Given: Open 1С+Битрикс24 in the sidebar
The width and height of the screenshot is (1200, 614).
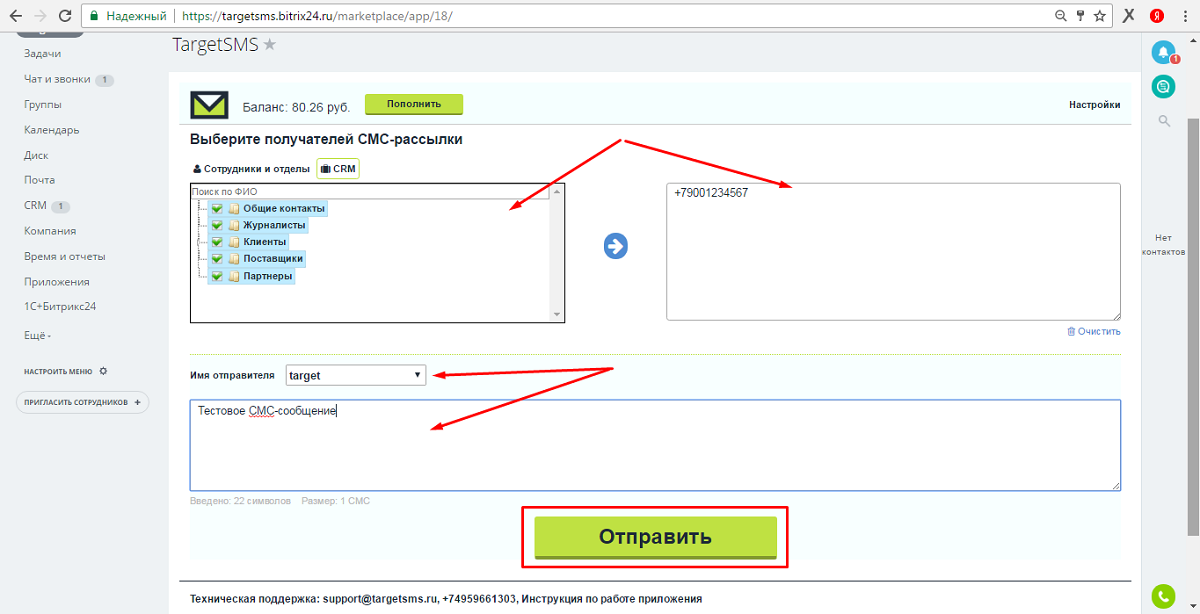Looking at the screenshot, I should pos(60,307).
